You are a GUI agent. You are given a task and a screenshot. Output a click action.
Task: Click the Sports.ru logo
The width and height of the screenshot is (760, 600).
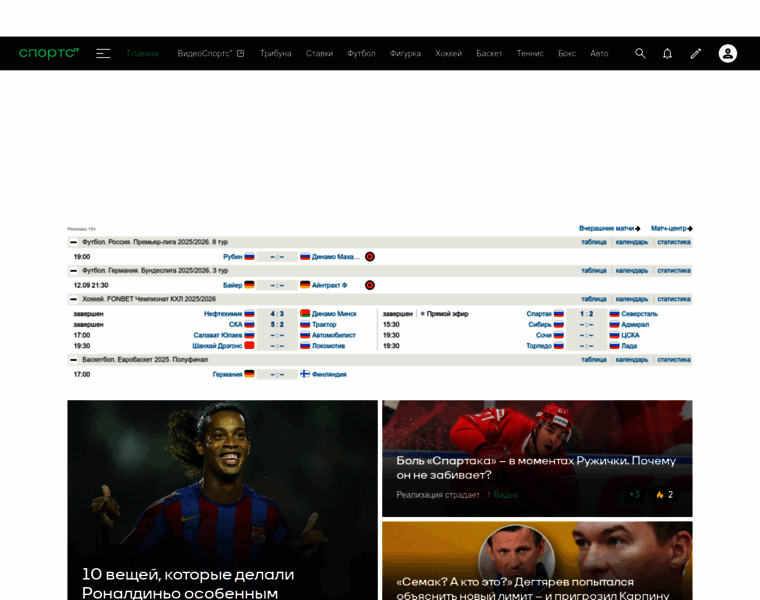click(49, 53)
